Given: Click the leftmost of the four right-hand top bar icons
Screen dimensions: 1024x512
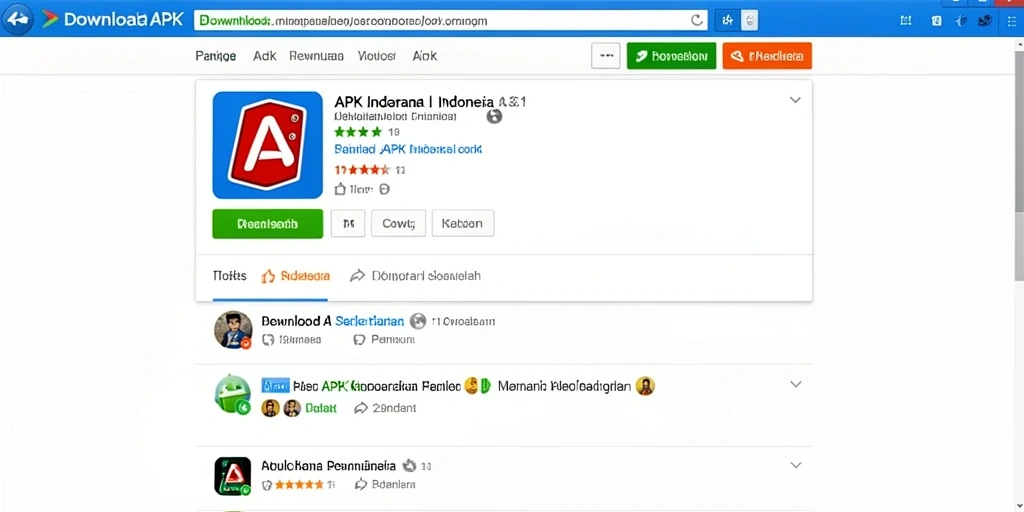Looking at the screenshot, I should pyautogui.click(x=906, y=20).
